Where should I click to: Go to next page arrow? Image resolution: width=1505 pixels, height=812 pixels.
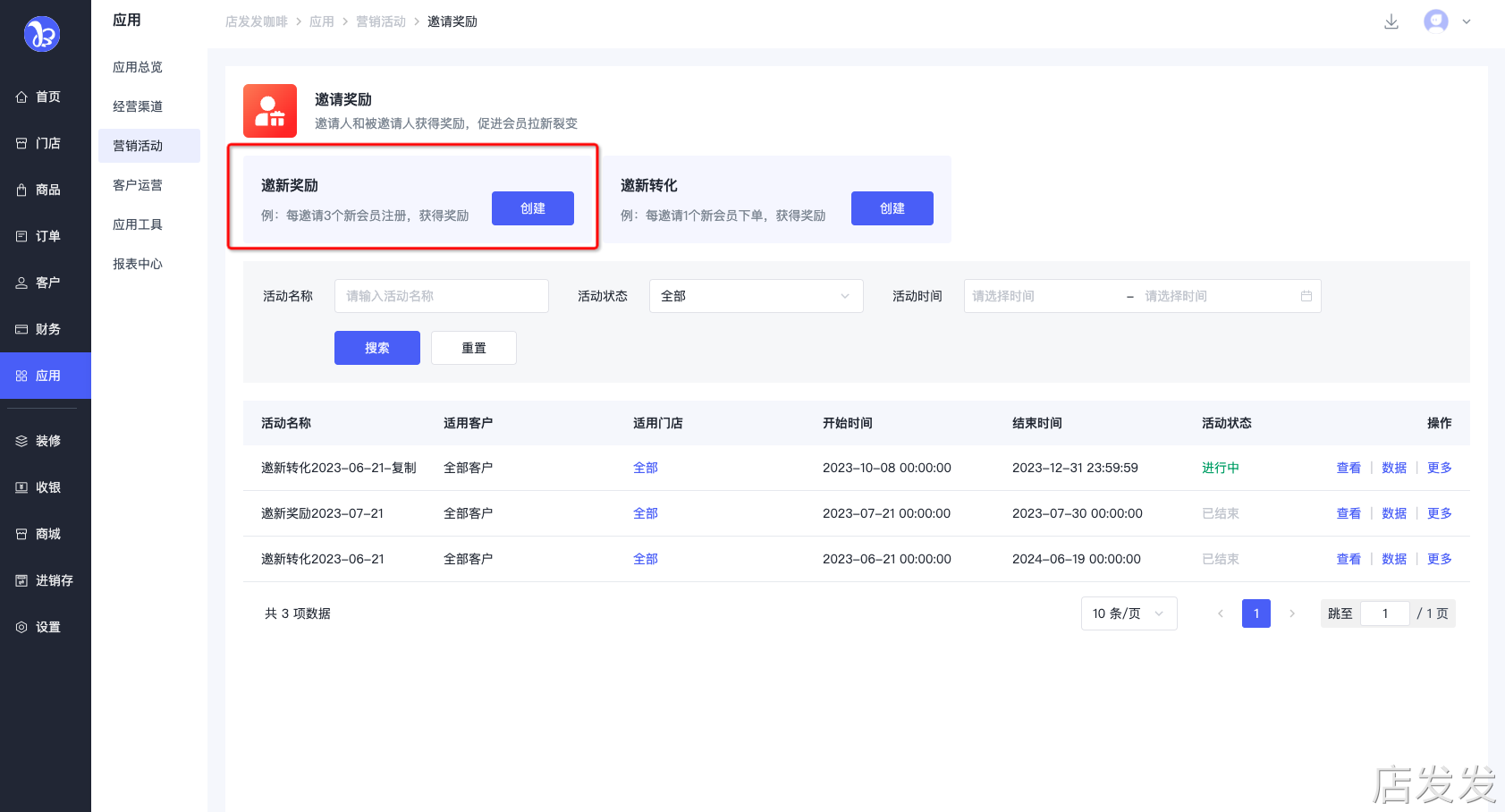point(1292,613)
